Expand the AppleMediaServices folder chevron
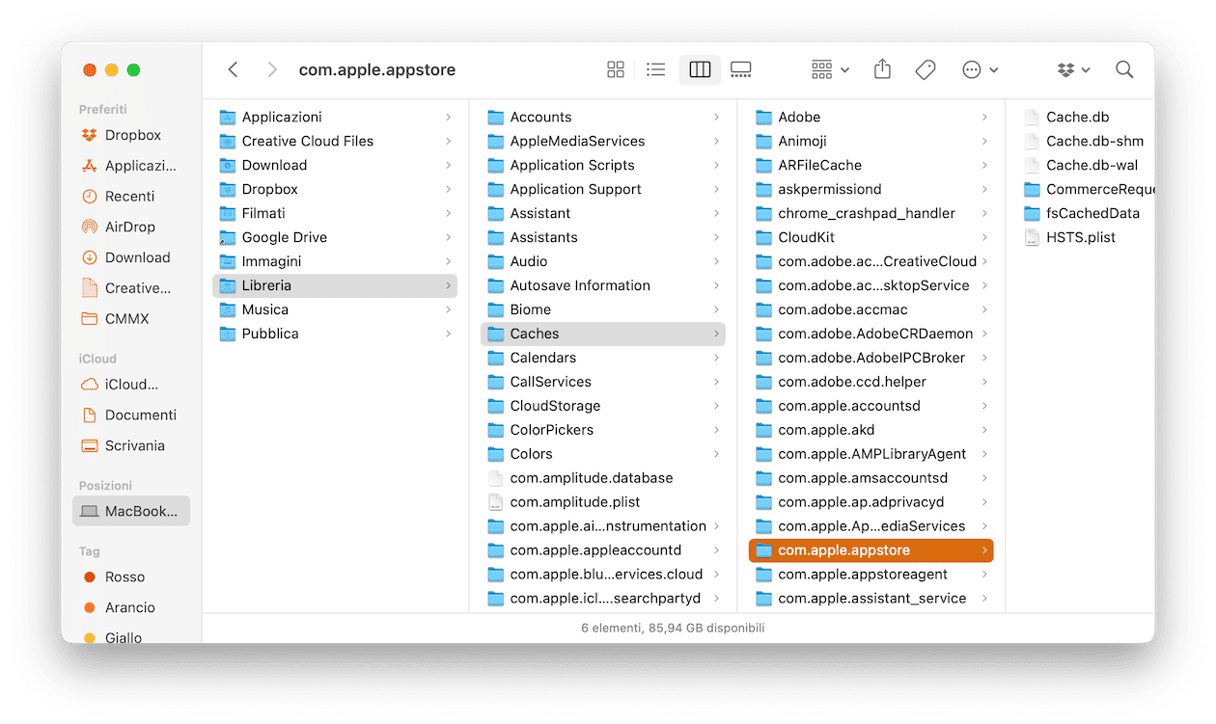This screenshot has height=724, width=1216. click(716, 141)
